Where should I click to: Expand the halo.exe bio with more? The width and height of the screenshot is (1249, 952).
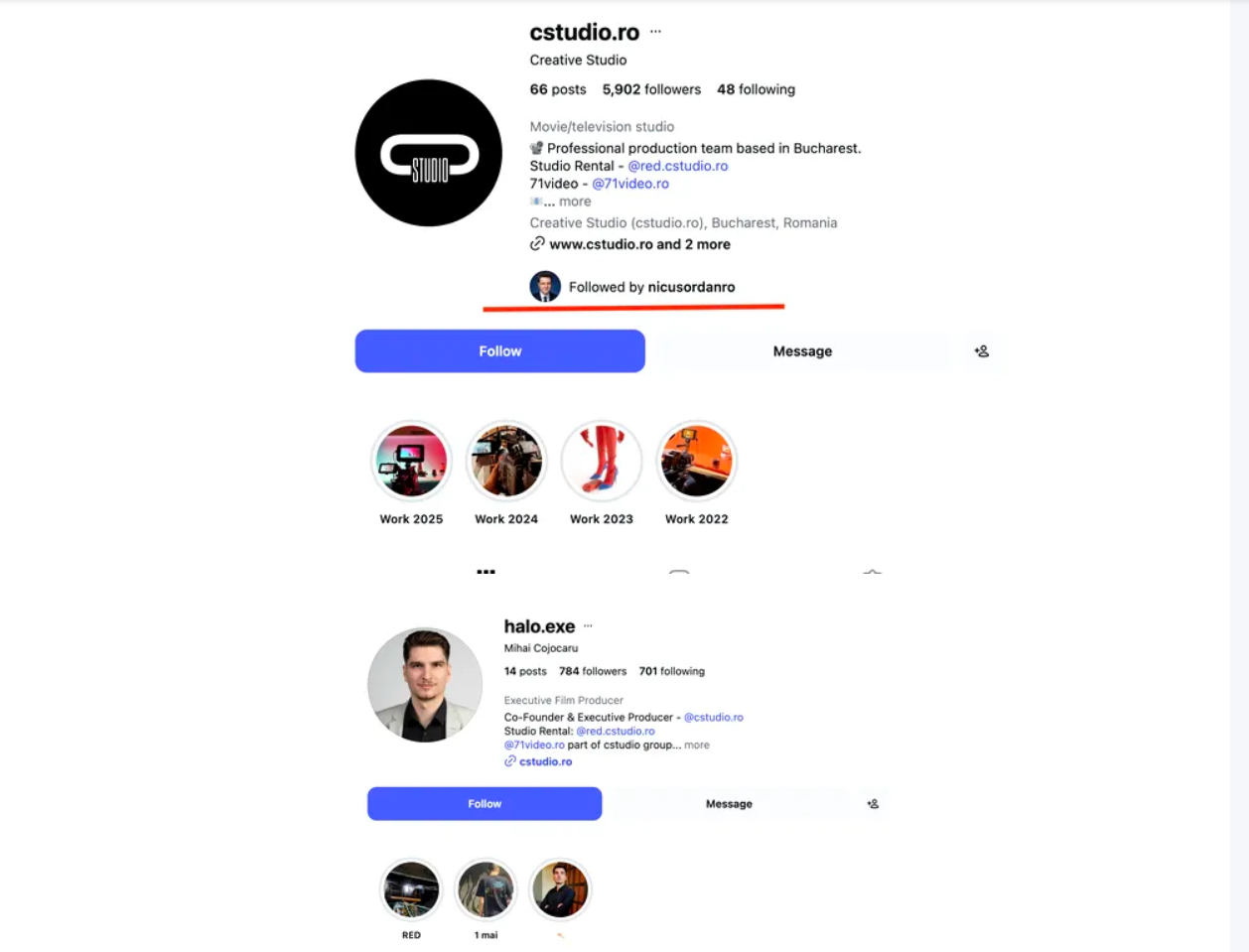coord(697,745)
